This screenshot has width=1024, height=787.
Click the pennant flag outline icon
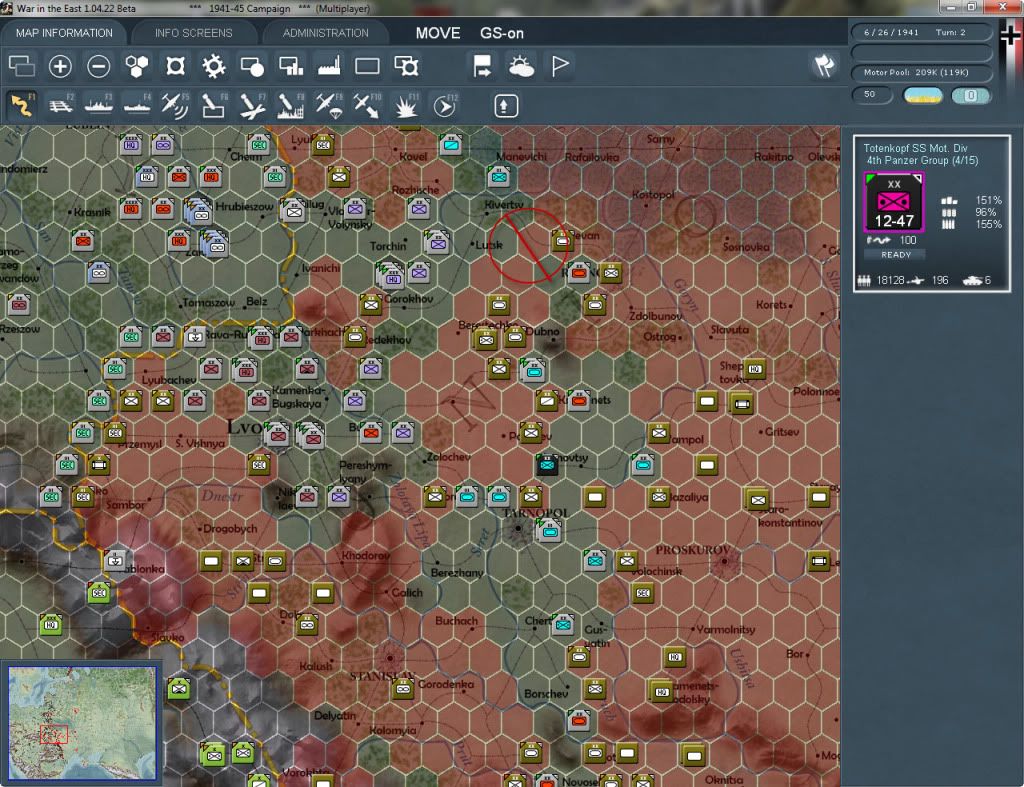click(560, 66)
